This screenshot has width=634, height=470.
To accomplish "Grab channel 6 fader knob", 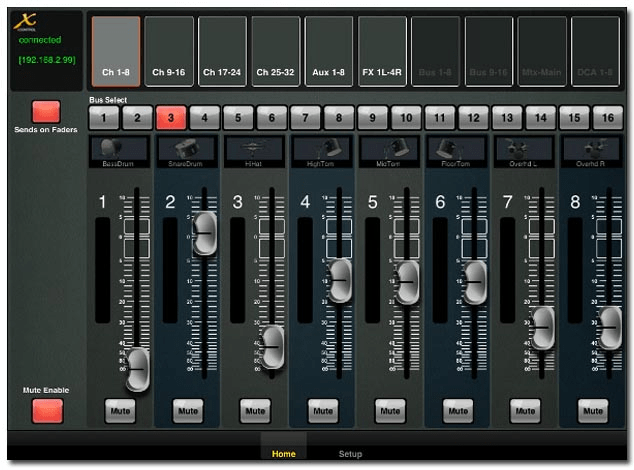I will 475,282.
